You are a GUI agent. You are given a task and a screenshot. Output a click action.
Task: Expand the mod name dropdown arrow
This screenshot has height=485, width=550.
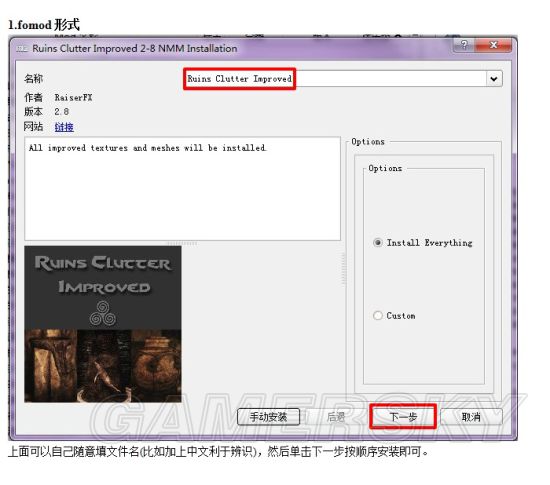click(494, 79)
